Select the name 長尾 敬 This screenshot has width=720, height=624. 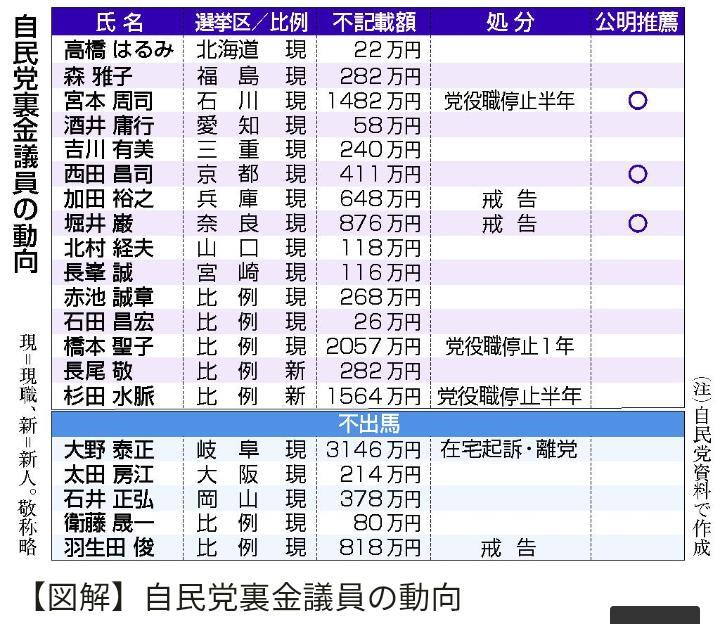pyautogui.click(x=98, y=371)
